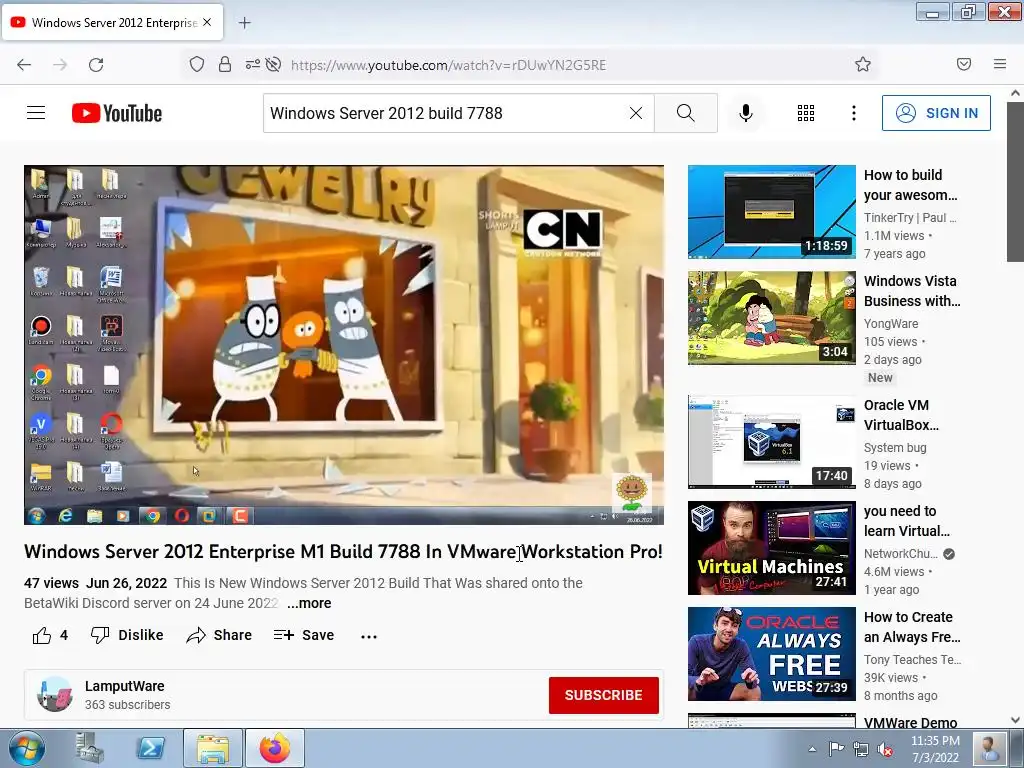Start voice search with microphone
Screen dimensions: 1024x768
pos(746,113)
